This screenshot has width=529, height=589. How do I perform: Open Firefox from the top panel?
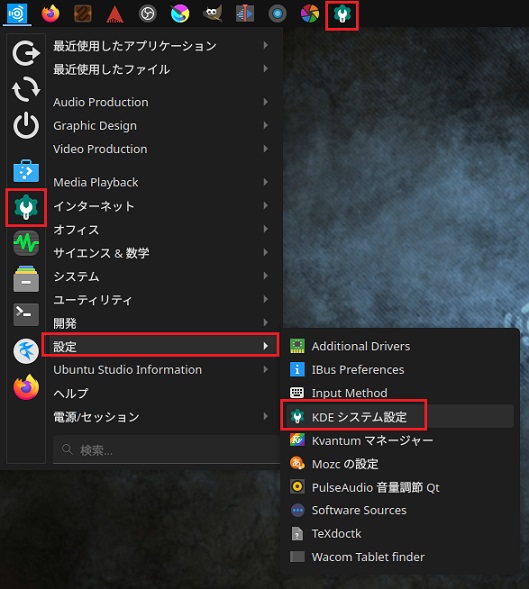pyautogui.click(x=50, y=14)
